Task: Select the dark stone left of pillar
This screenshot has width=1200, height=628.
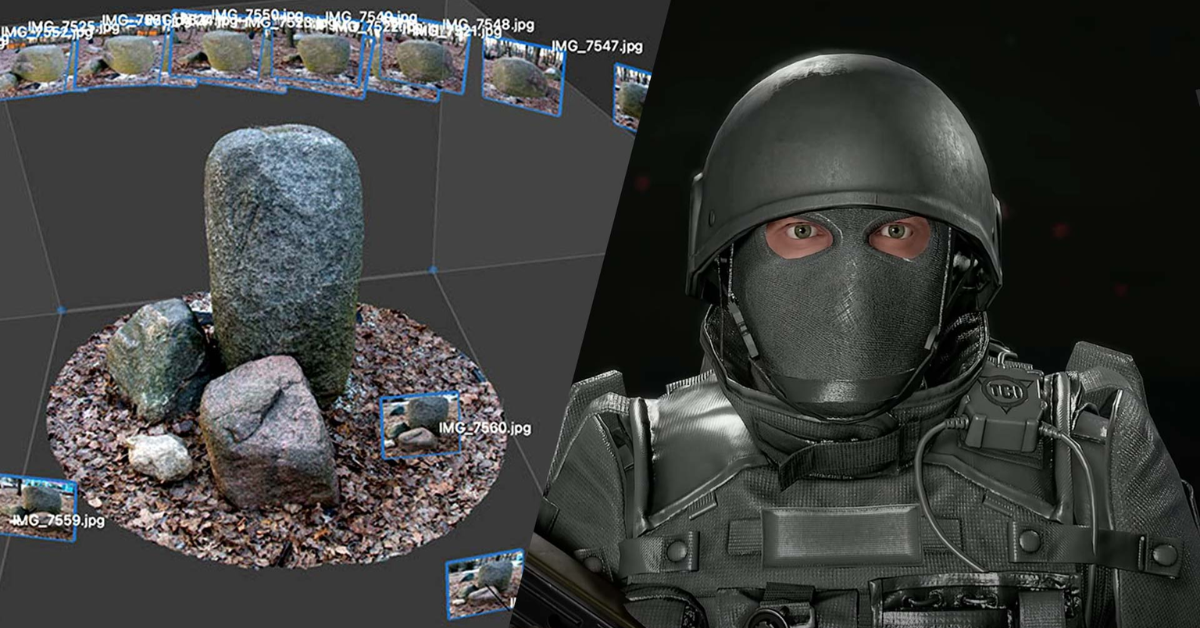Action: (157, 355)
